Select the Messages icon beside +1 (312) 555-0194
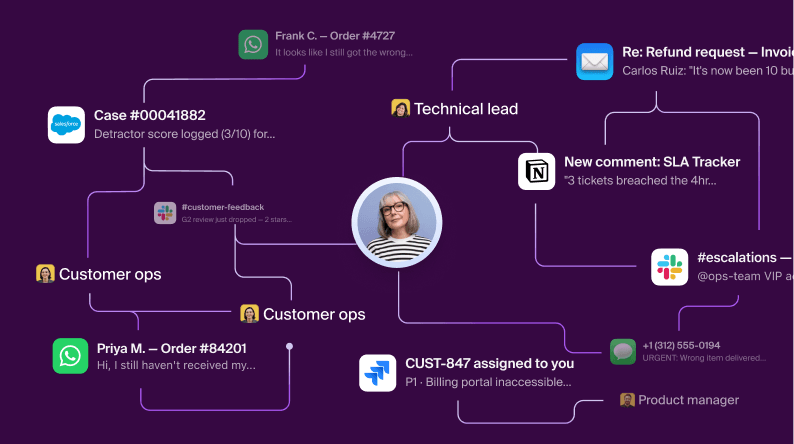 (x=623, y=352)
